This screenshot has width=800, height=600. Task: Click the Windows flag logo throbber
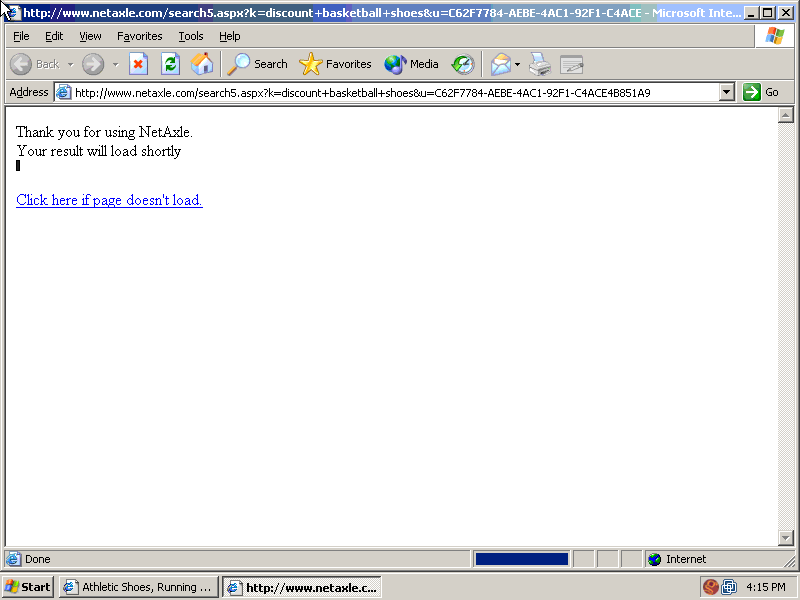point(774,36)
